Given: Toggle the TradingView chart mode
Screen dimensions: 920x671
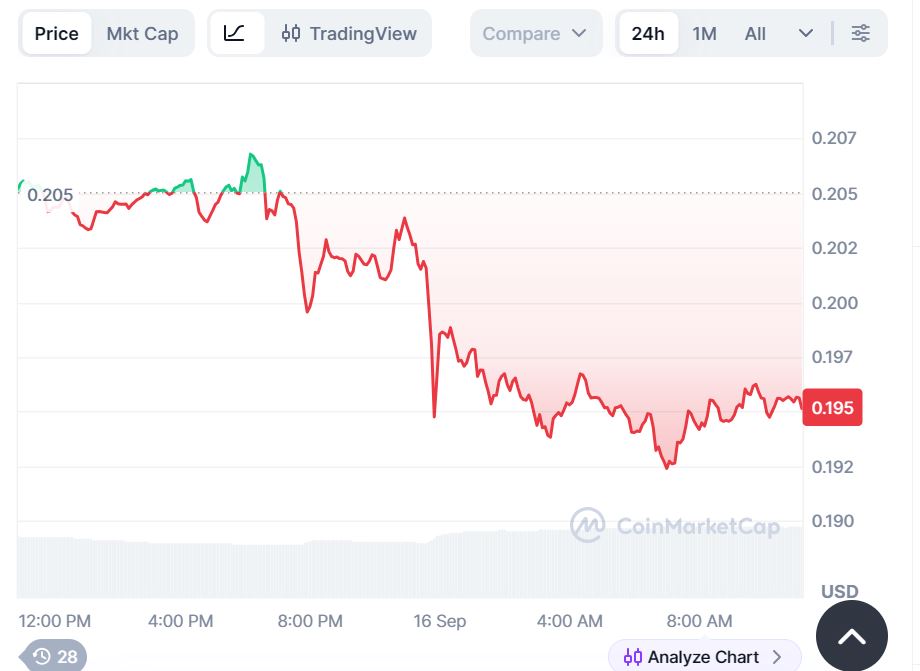Looking at the screenshot, I should coord(349,33).
